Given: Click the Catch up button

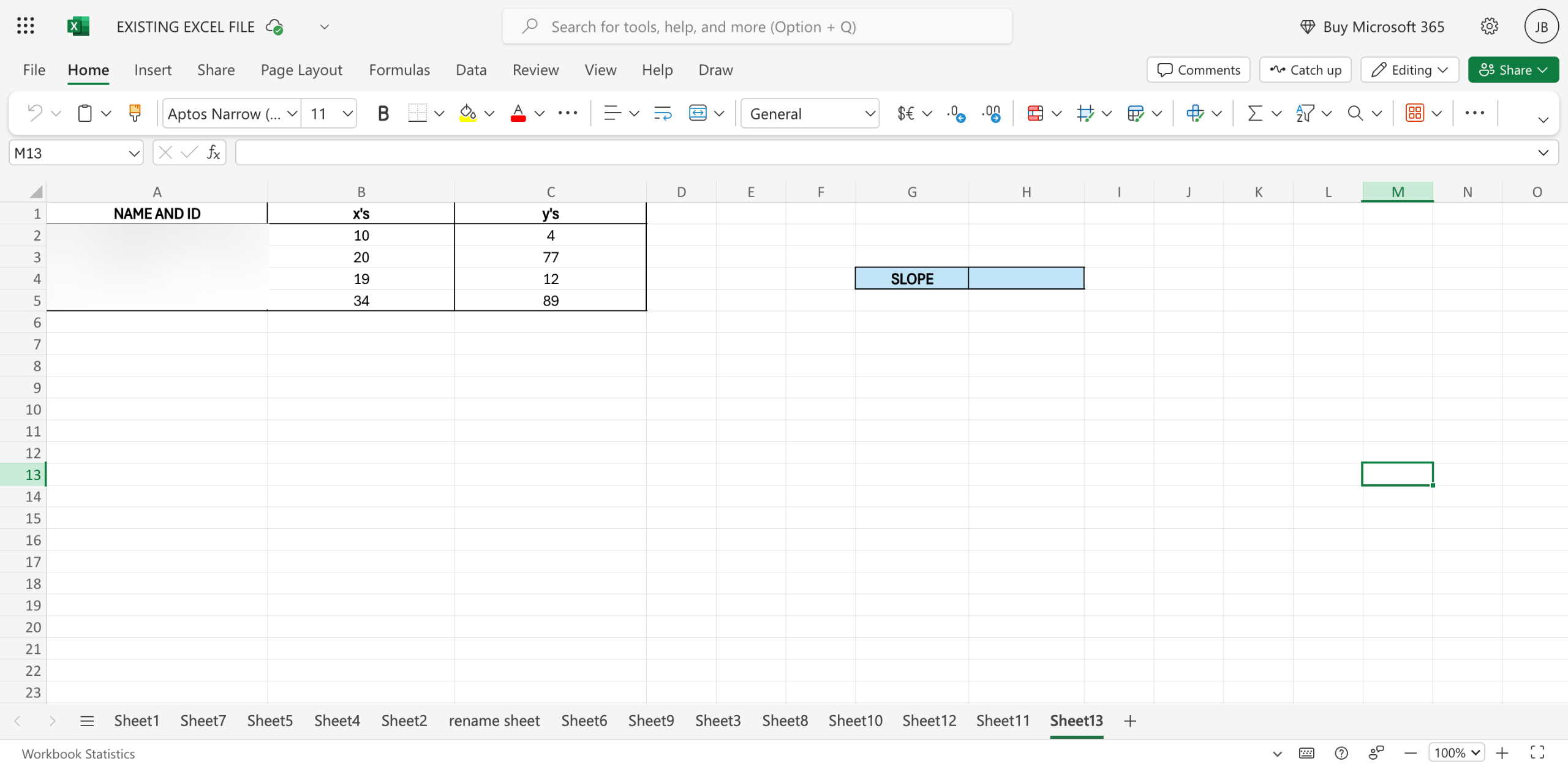Looking at the screenshot, I should click(x=1305, y=70).
